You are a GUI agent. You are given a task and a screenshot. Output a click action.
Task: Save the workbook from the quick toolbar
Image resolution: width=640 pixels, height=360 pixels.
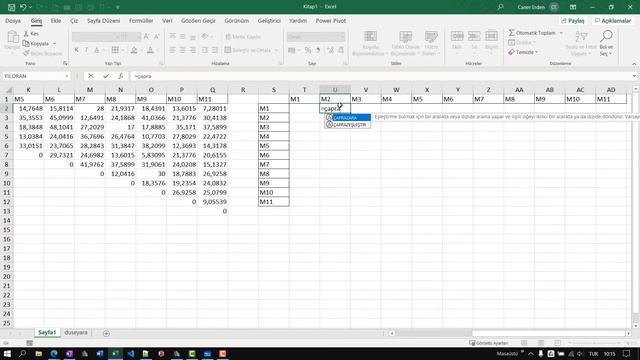pyautogui.click(x=11, y=7)
